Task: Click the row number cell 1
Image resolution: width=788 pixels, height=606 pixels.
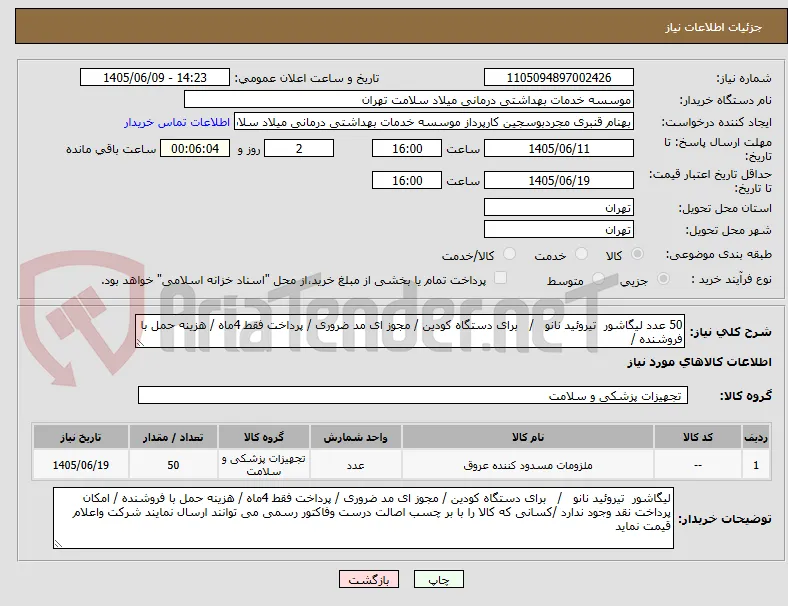Action: 755,465
